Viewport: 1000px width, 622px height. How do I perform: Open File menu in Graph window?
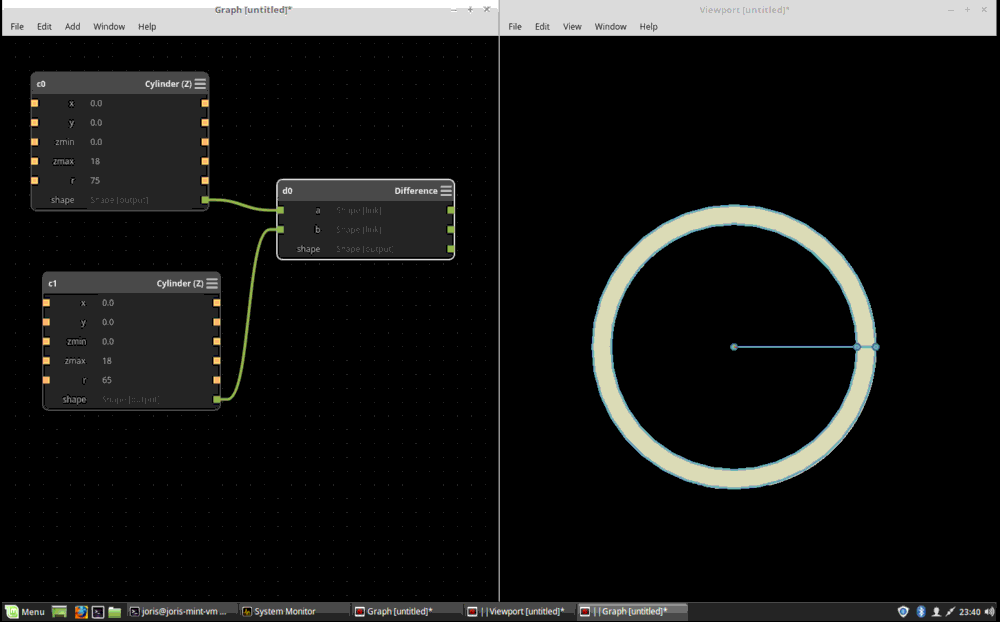(x=17, y=26)
